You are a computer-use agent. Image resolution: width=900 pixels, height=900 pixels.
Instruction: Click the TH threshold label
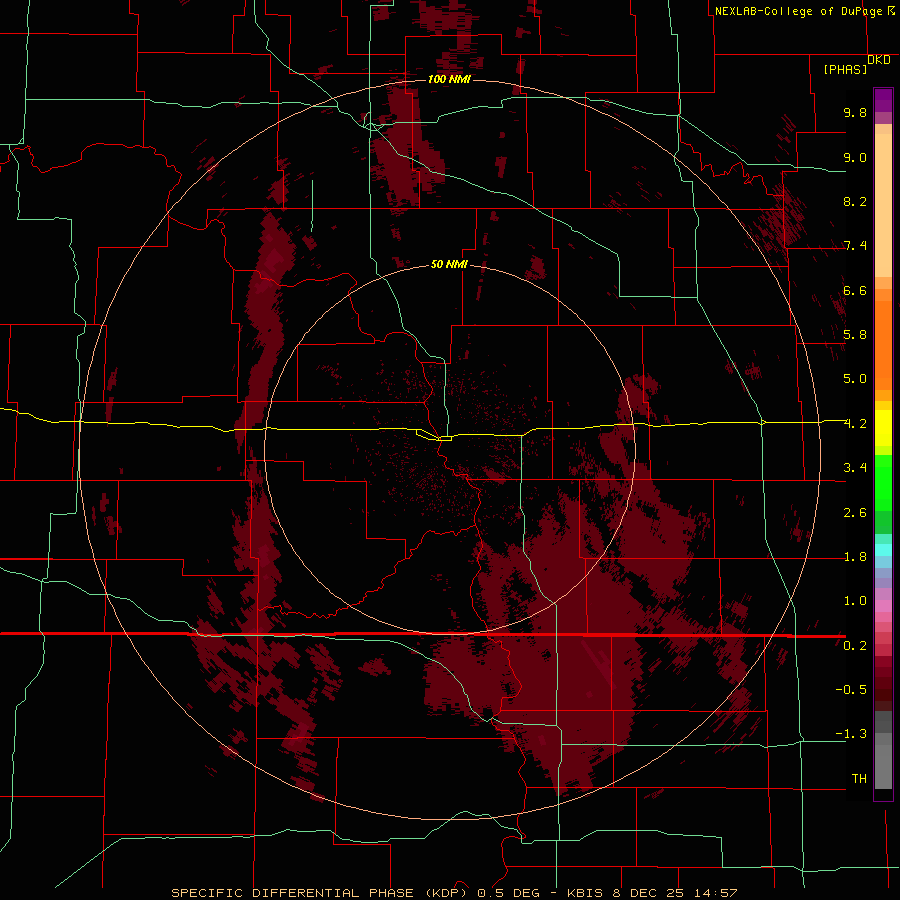(859, 778)
